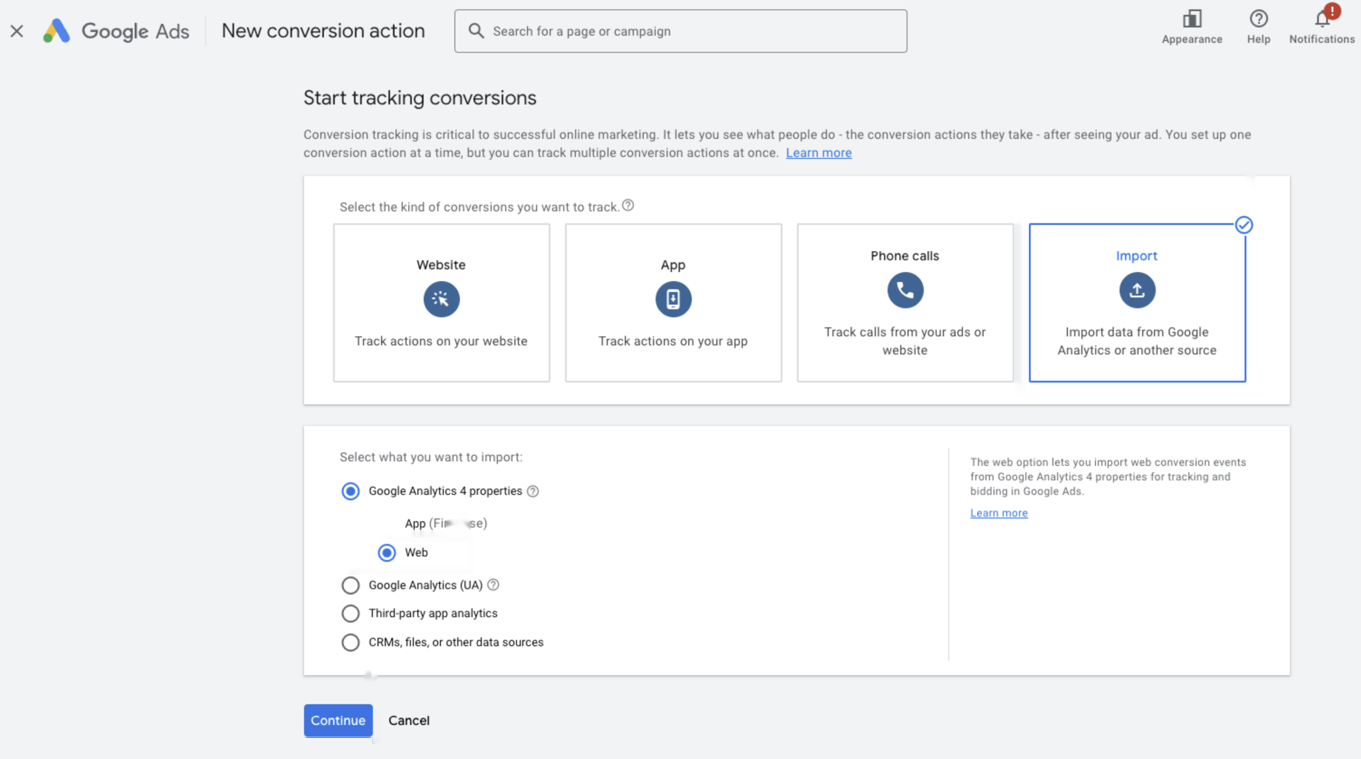This screenshot has width=1361, height=759.
Task: Click the 'New conversion action' title
Action: pos(323,31)
